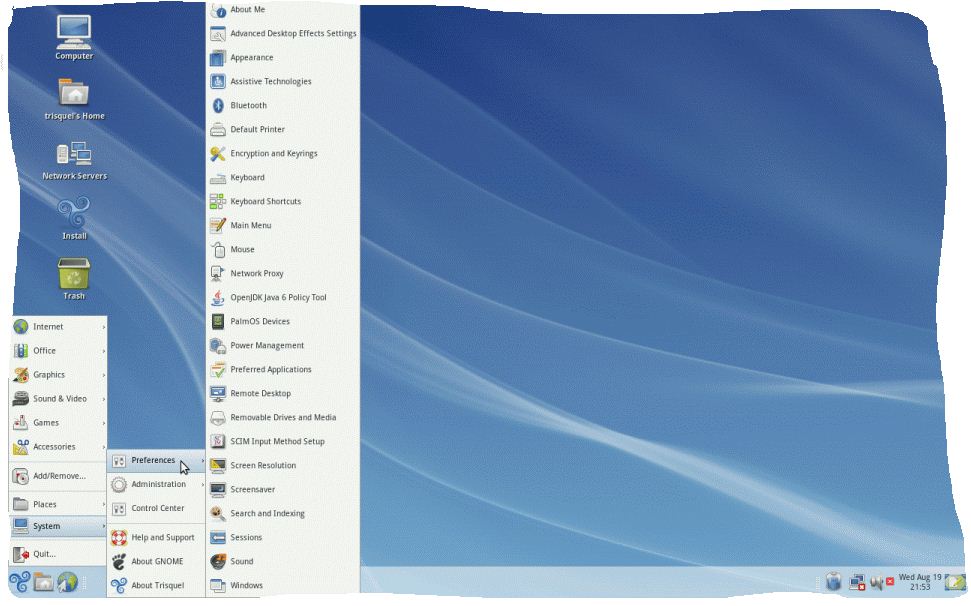
Task: Open Screensaver preferences
Action: click(282, 490)
